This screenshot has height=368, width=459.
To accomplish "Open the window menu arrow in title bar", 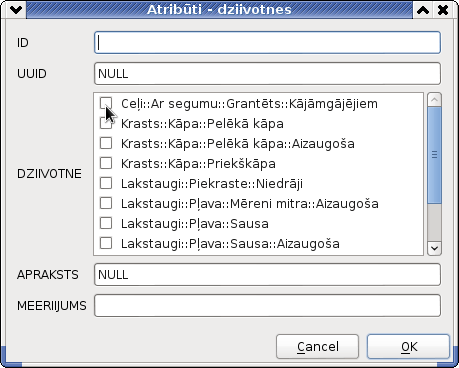I will [16, 10].
